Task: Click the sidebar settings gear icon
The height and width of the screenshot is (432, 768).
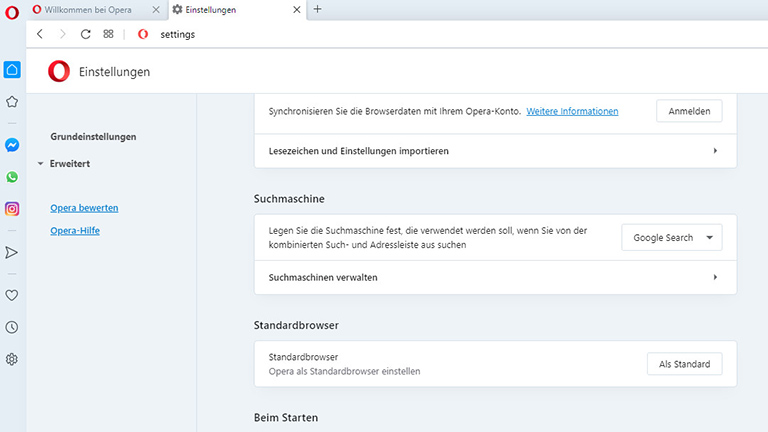Action: click(x=12, y=359)
